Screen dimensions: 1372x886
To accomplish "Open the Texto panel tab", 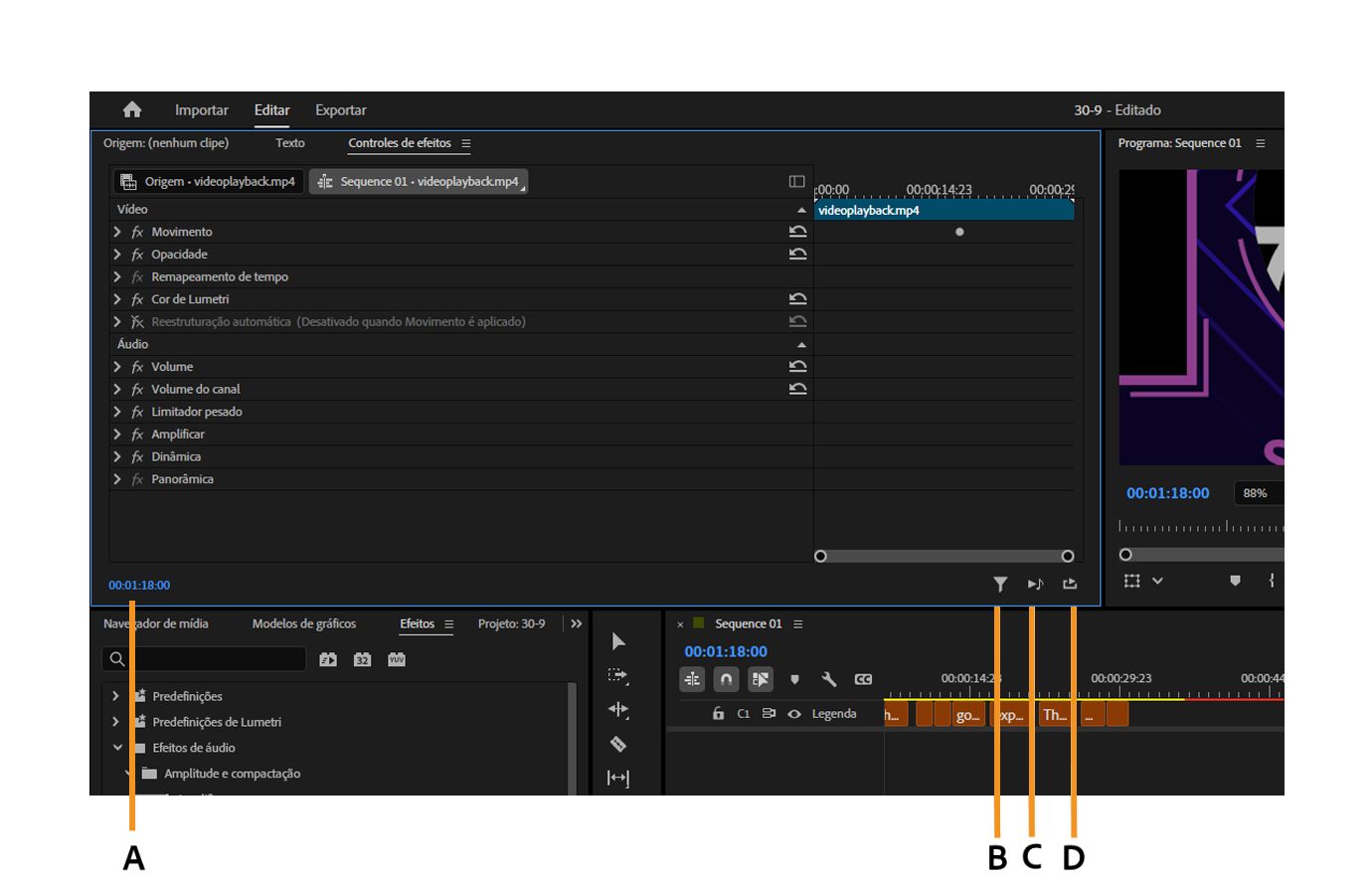I will tap(290, 143).
